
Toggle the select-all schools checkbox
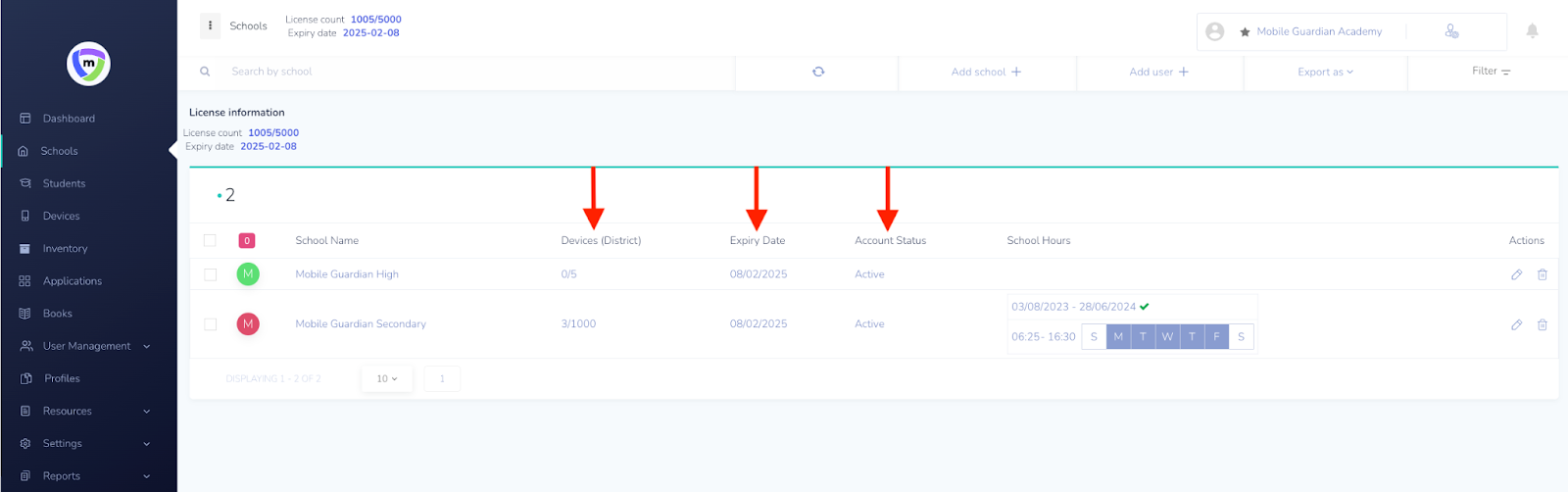pos(210,240)
